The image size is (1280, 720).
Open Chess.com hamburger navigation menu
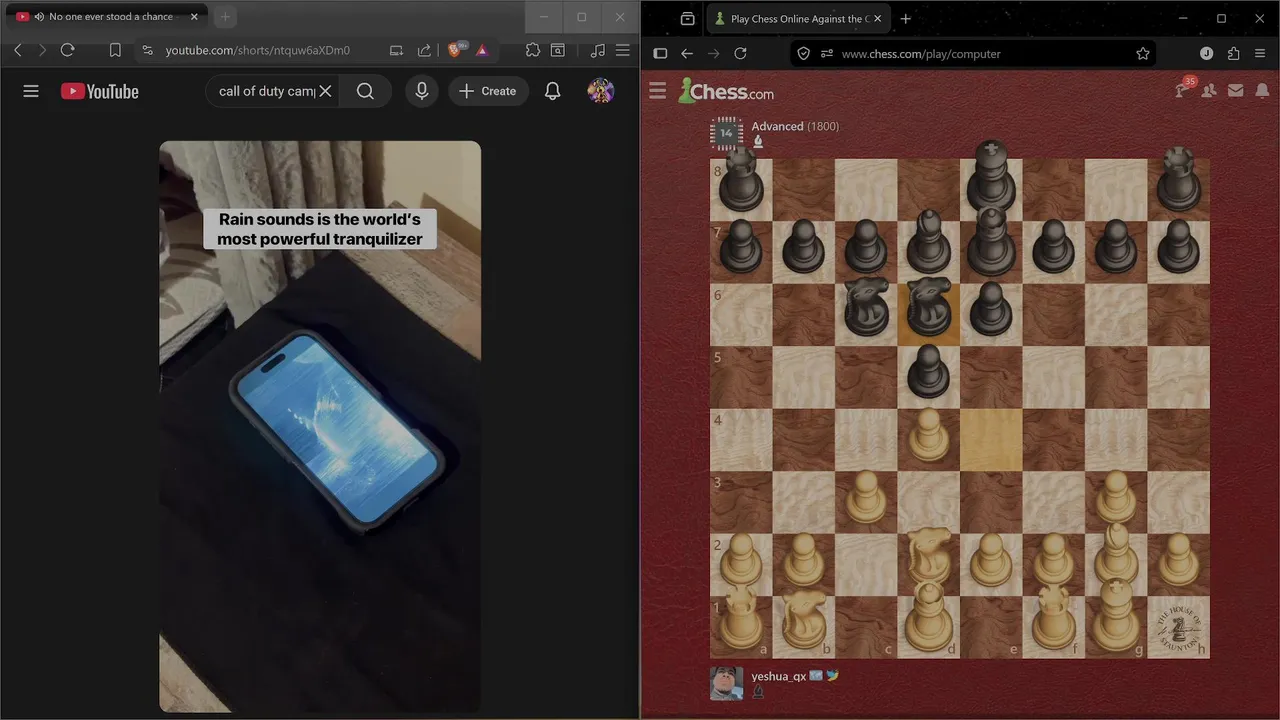(657, 91)
